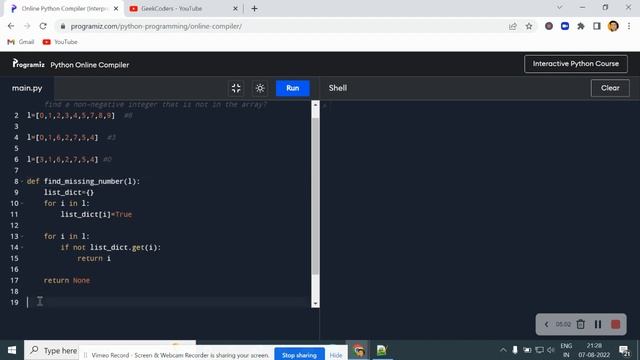The image size is (640, 360).
Task: Select the main.py file tab
Action: (x=27, y=88)
